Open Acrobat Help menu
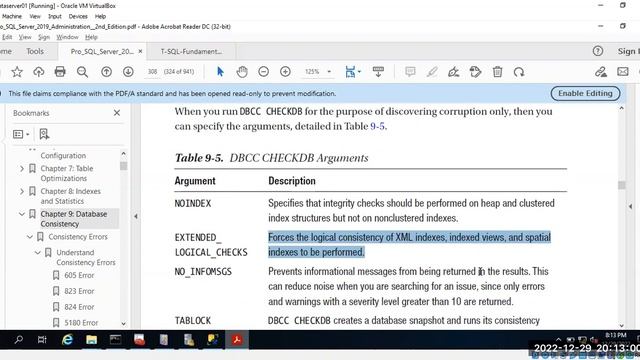This screenshot has width=640, height=360. click(x=91, y=37)
